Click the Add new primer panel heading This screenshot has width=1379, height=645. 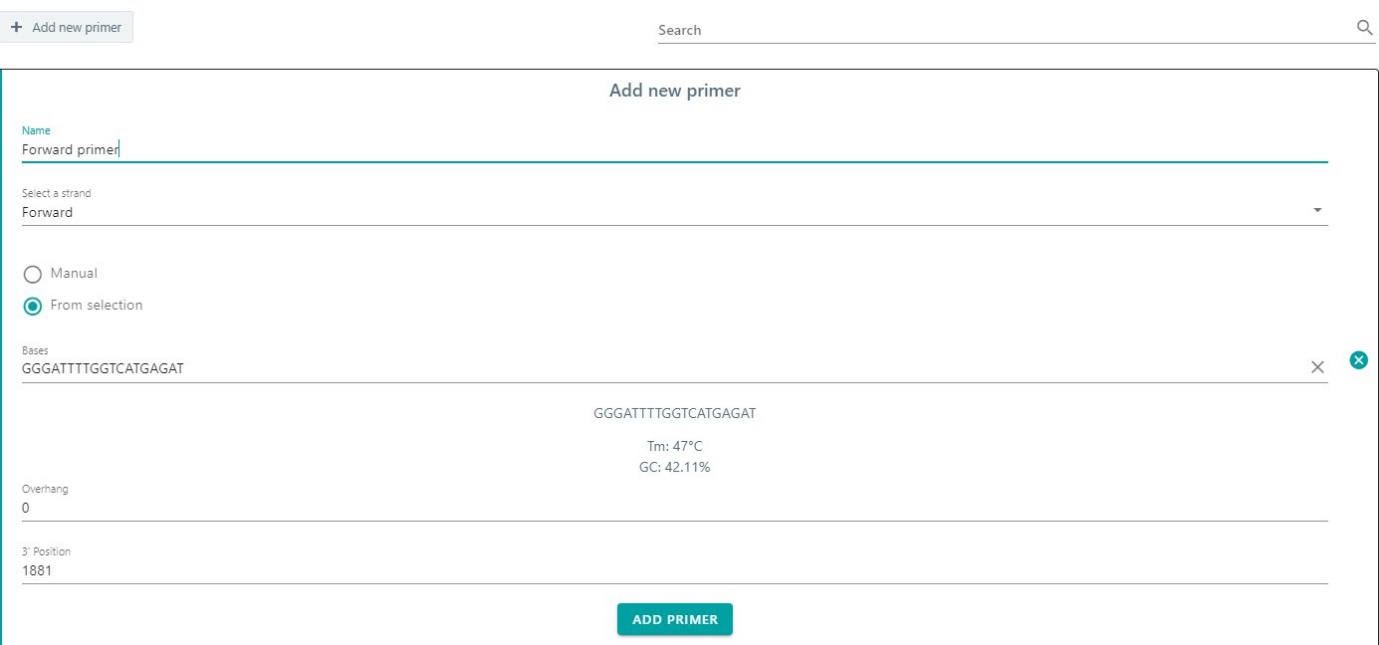point(675,91)
